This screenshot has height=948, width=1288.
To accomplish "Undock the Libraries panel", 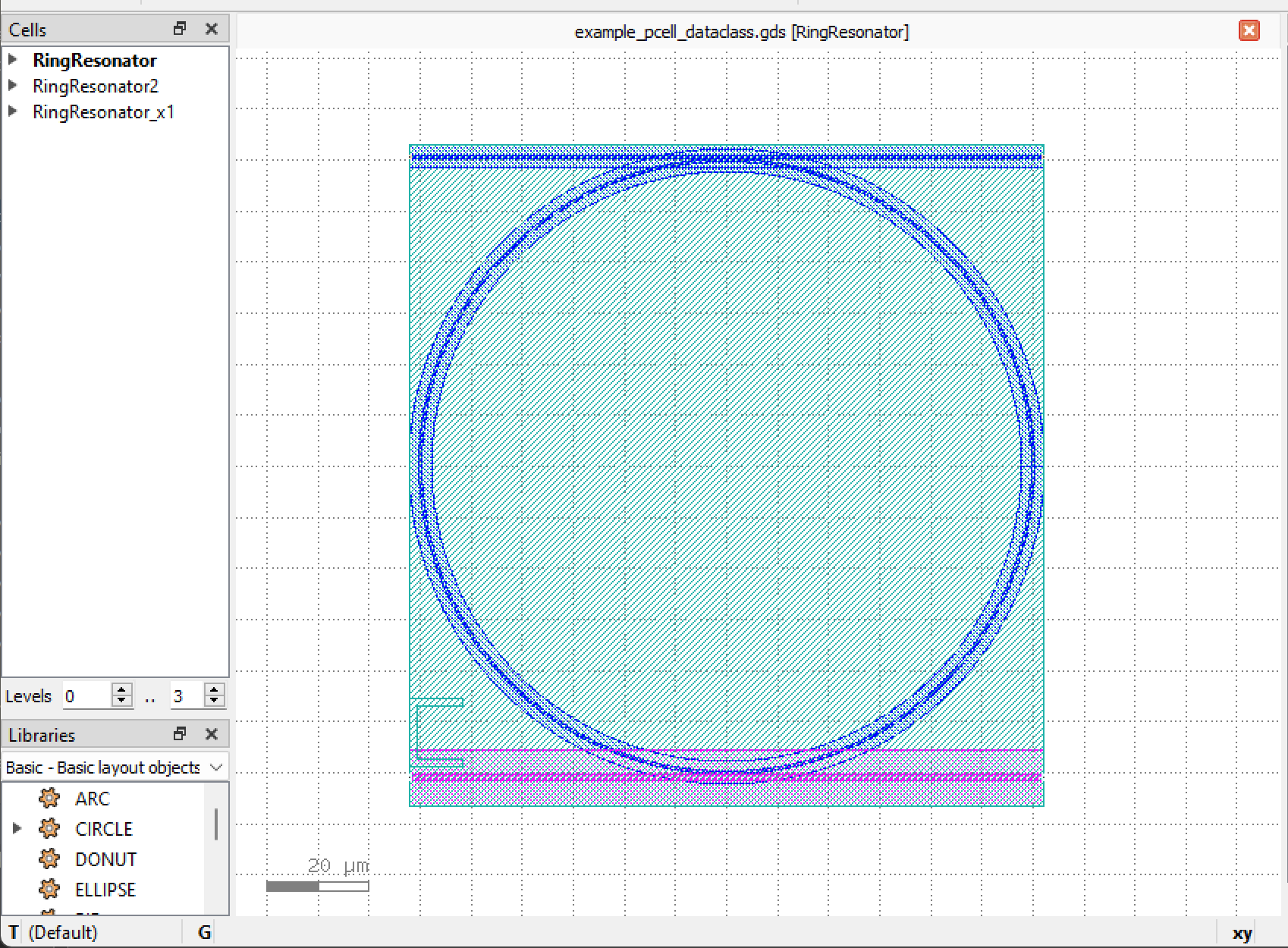I will pos(180,734).
